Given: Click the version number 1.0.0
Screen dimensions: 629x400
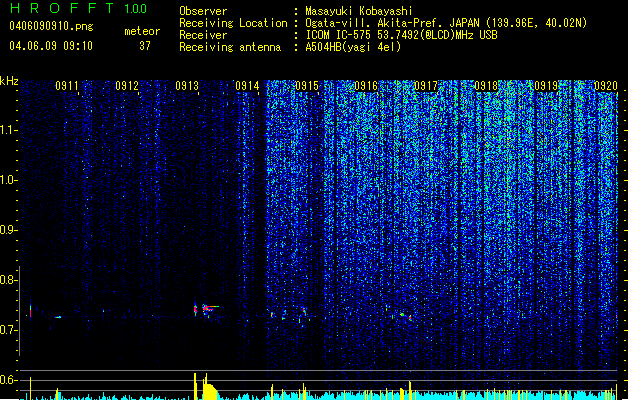Looking at the screenshot, I should coord(135,9).
